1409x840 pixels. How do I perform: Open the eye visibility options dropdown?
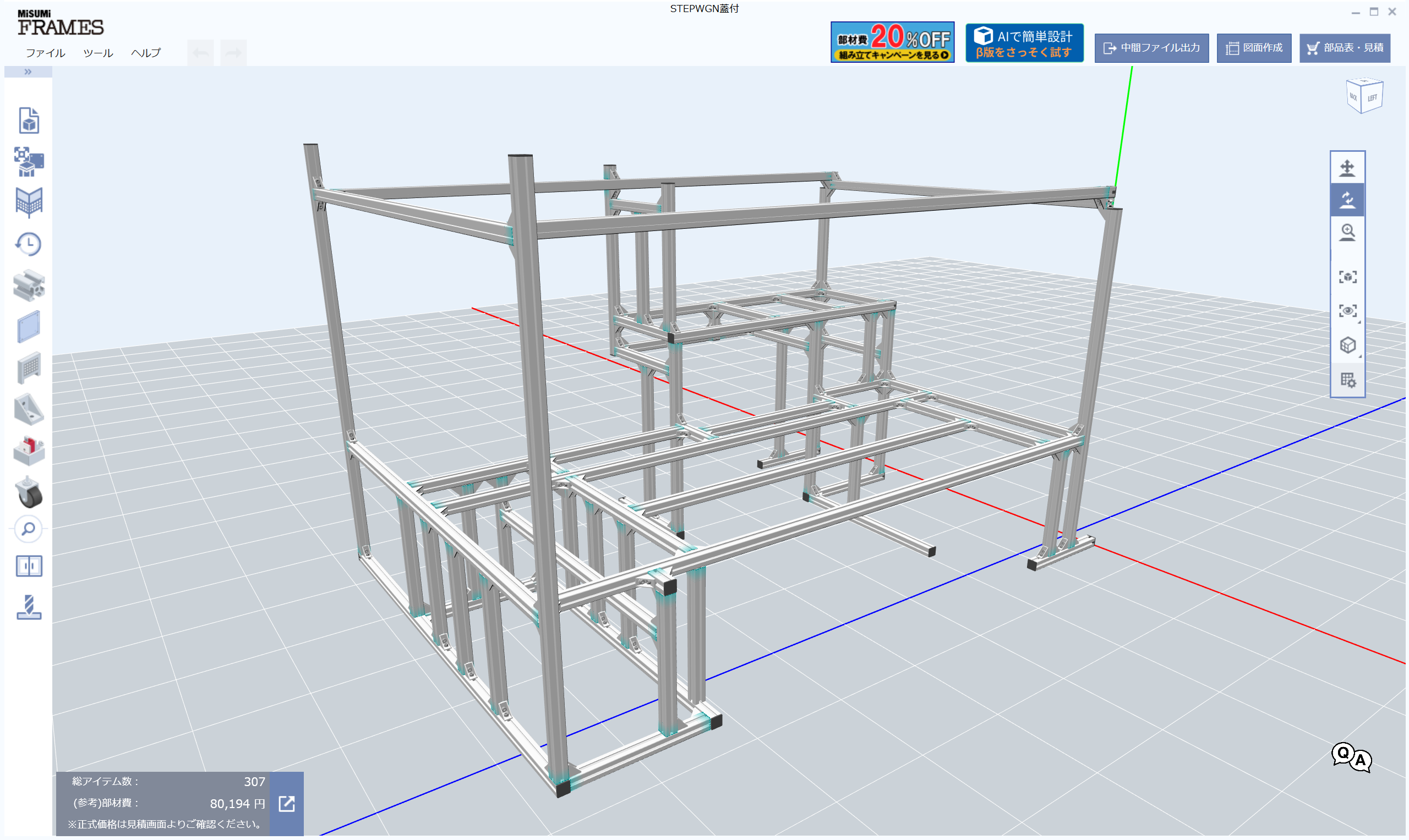(x=1348, y=311)
